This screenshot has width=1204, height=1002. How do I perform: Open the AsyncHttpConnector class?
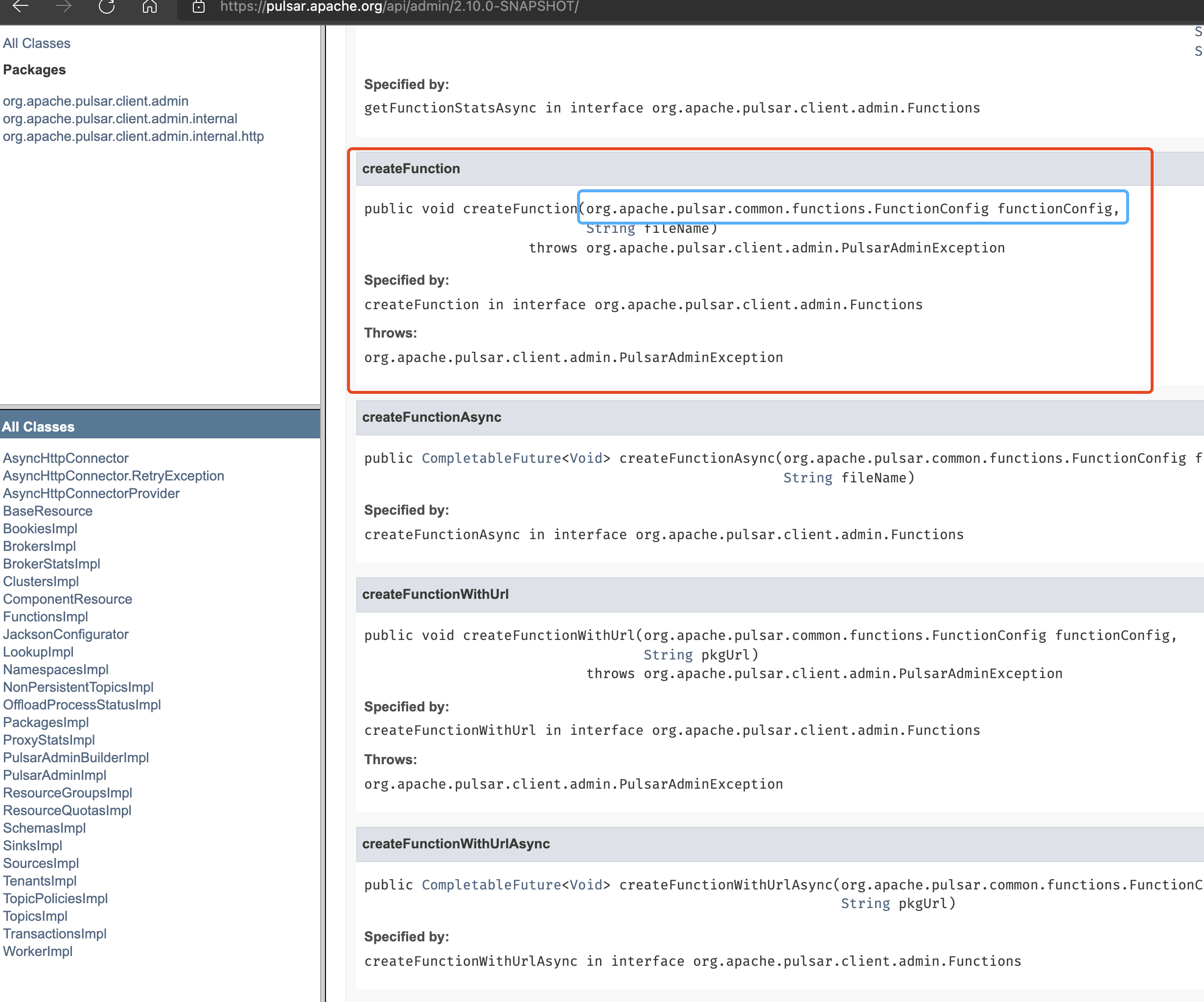pos(66,458)
